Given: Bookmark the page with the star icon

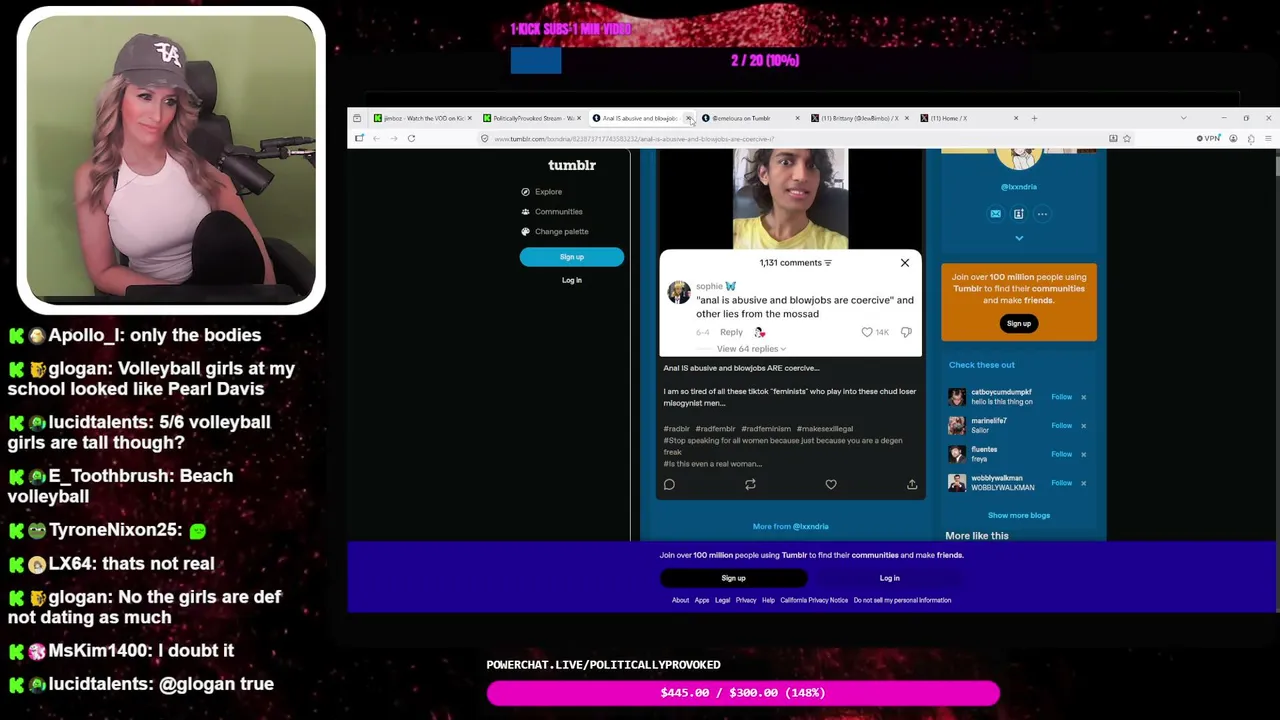Looking at the screenshot, I should click(1127, 139).
